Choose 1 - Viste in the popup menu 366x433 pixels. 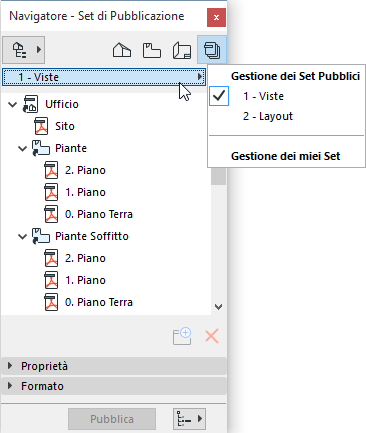point(263,96)
